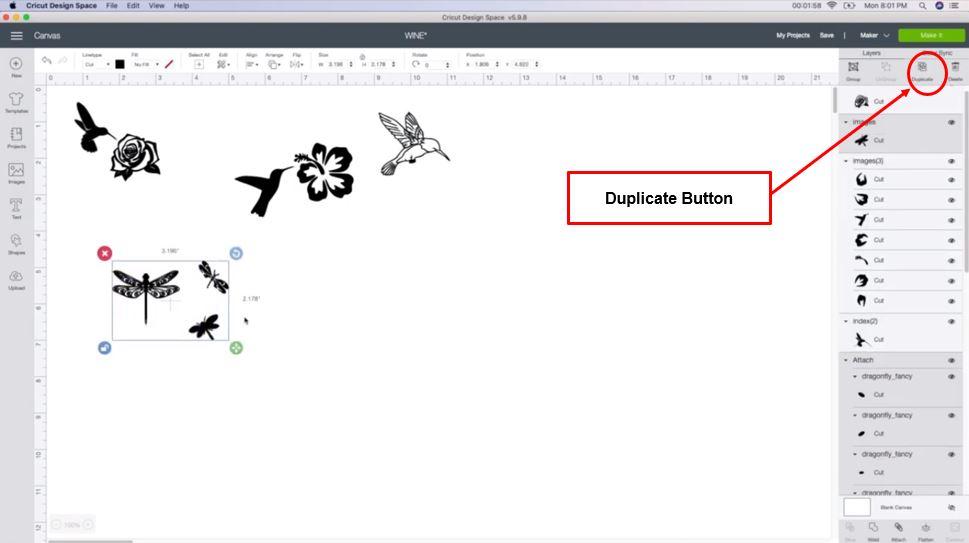969x543 pixels.
Task: Collapse the Images(3) layer group
Action: click(x=846, y=161)
